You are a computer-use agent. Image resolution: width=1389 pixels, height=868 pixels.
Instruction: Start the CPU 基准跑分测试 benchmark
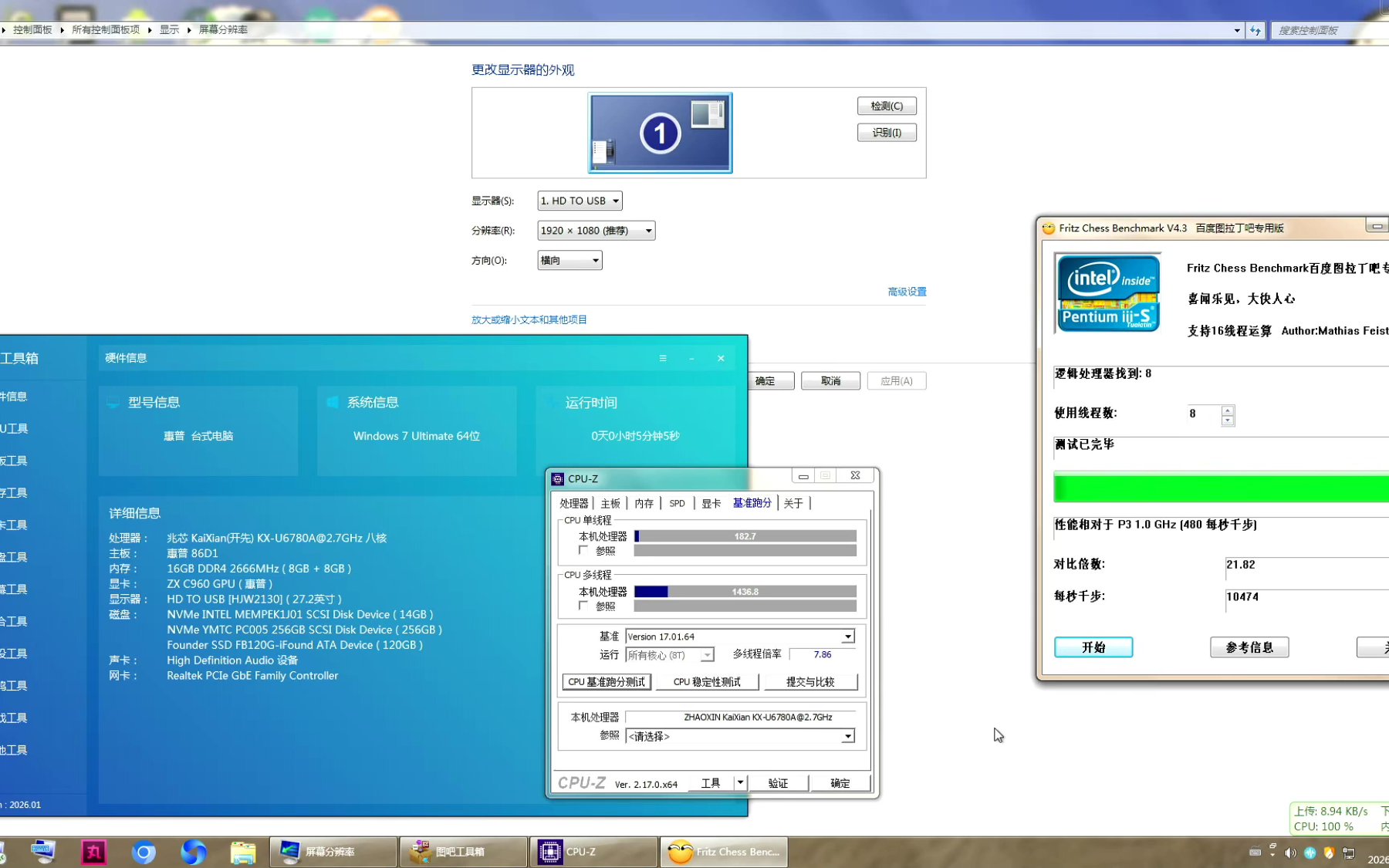pyautogui.click(x=607, y=682)
